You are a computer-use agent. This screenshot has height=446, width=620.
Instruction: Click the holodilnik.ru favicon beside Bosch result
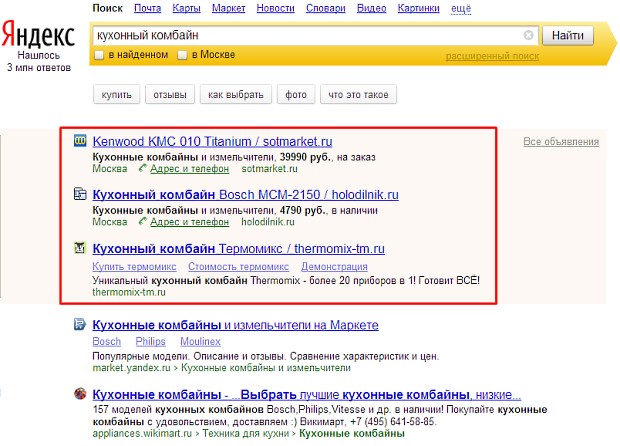(80, 194)
